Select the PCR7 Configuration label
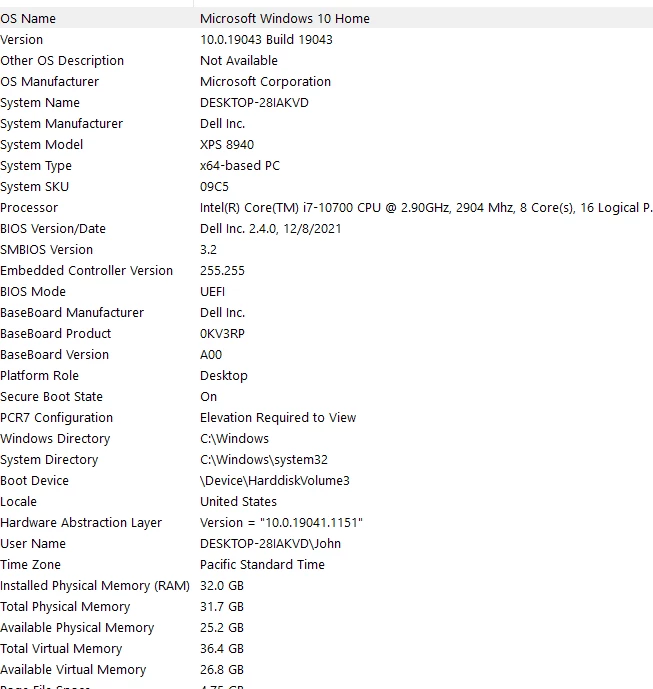This screenshot has height=689, width=653. (x=57, y=418)
